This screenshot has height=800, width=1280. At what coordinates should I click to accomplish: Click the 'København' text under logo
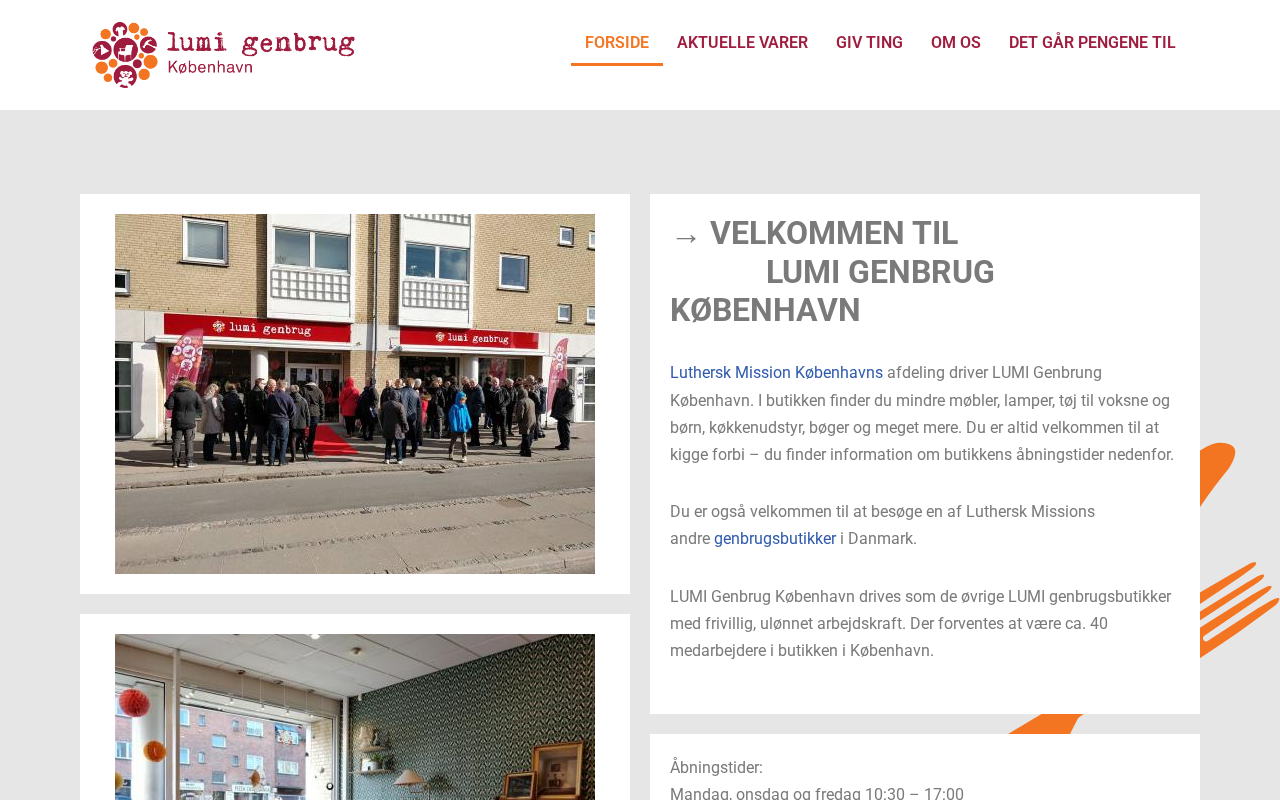(x=210, y=67)
